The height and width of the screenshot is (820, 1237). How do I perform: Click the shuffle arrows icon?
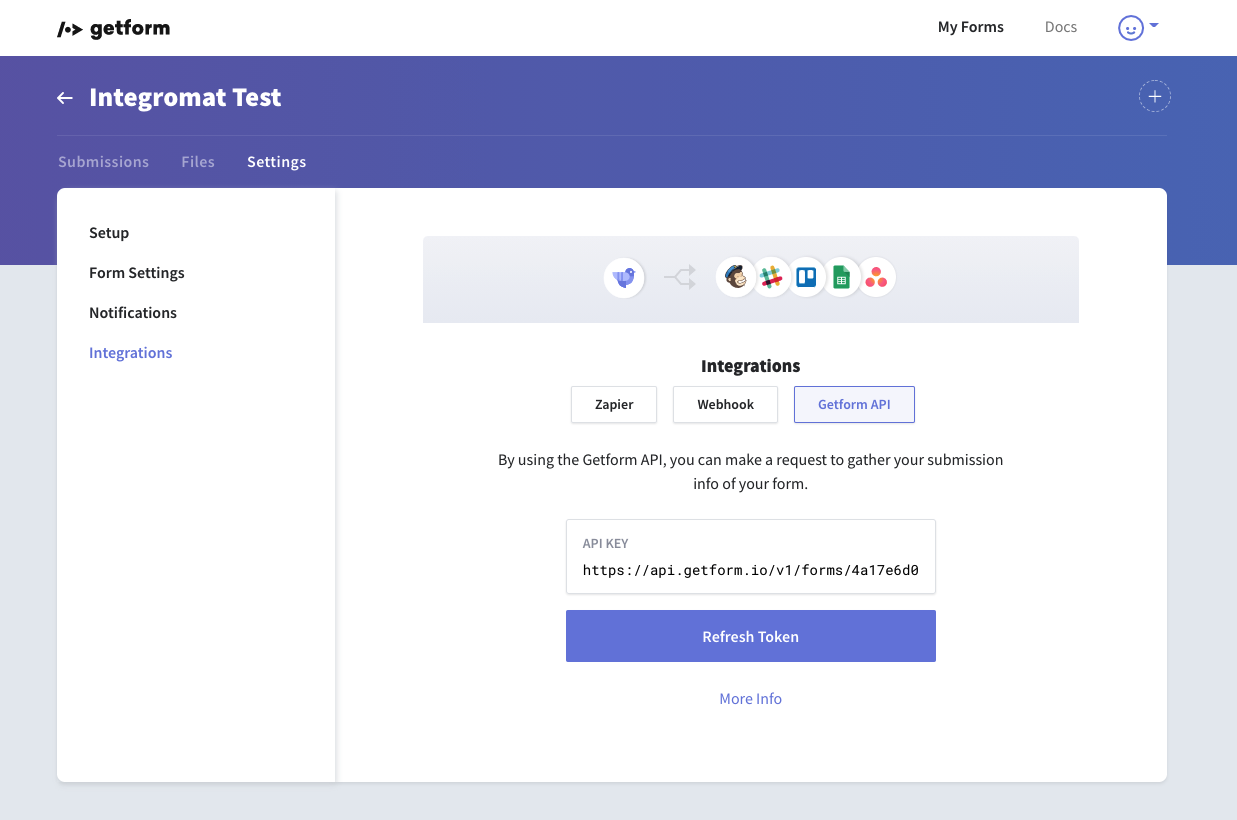(680, 277)
